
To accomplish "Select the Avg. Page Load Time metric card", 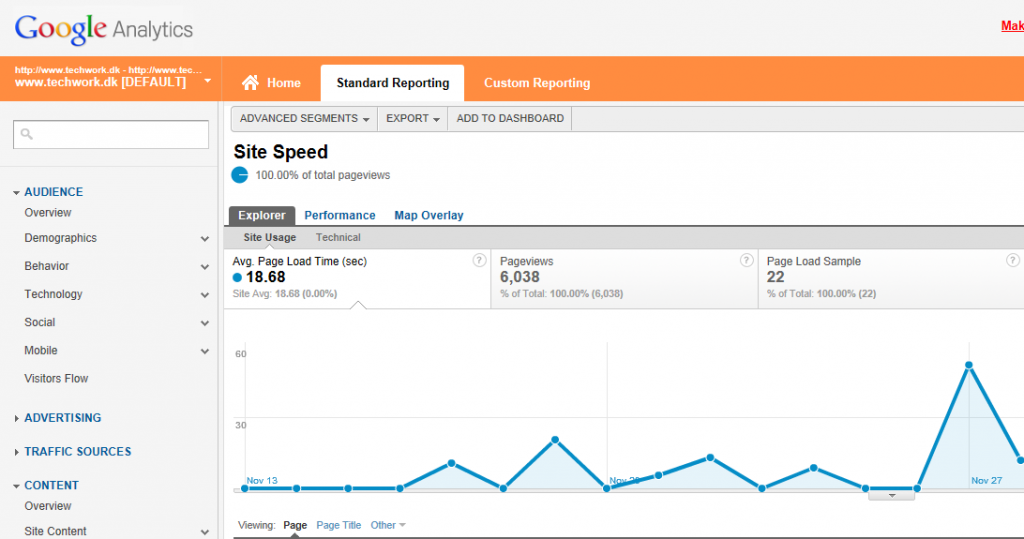I will coord(357,278).
